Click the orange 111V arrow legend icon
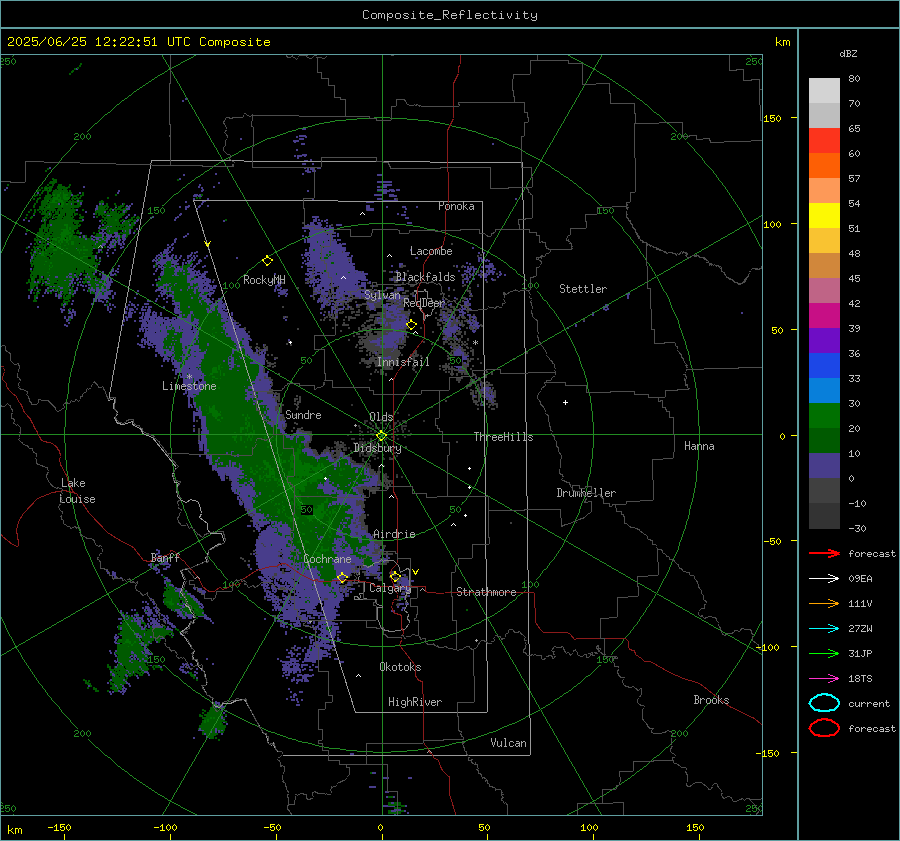This screenshot has width=900, height=841. pos(824,603)
